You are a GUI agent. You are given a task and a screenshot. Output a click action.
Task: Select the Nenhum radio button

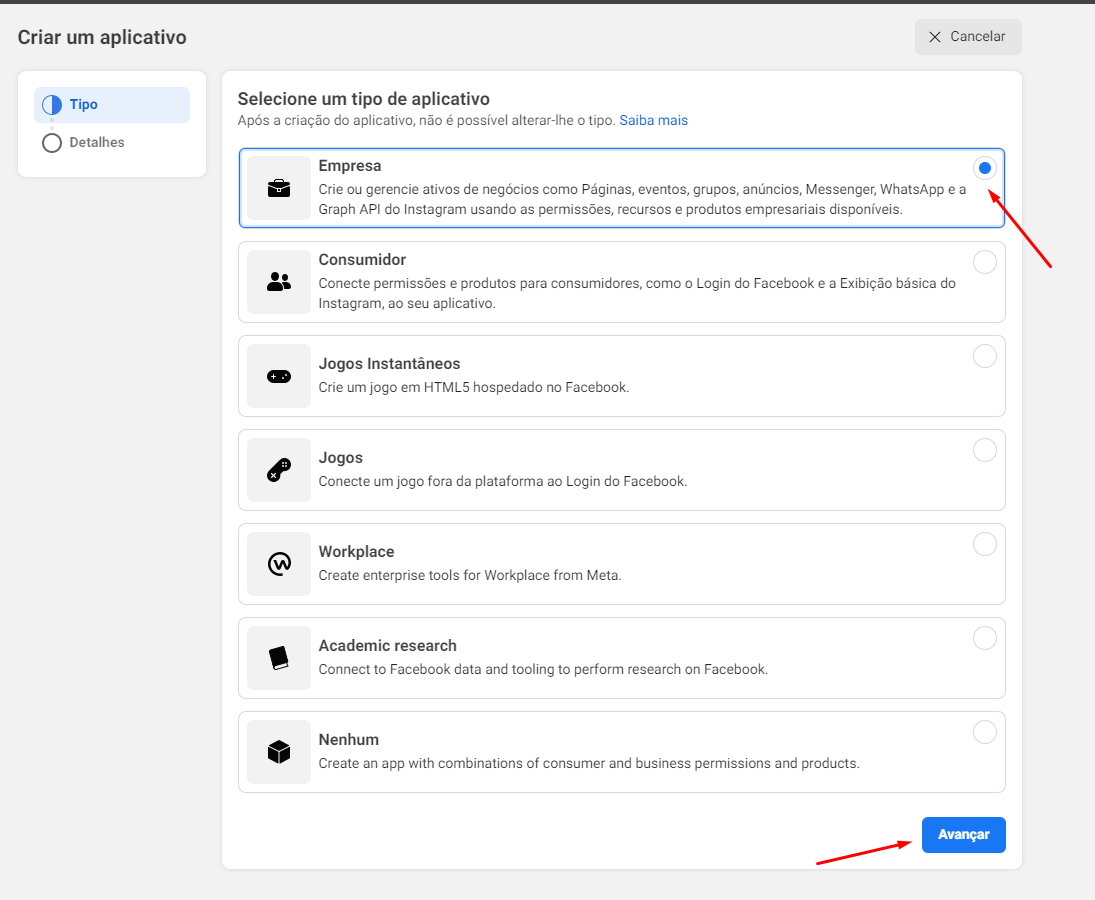point(985,732)
